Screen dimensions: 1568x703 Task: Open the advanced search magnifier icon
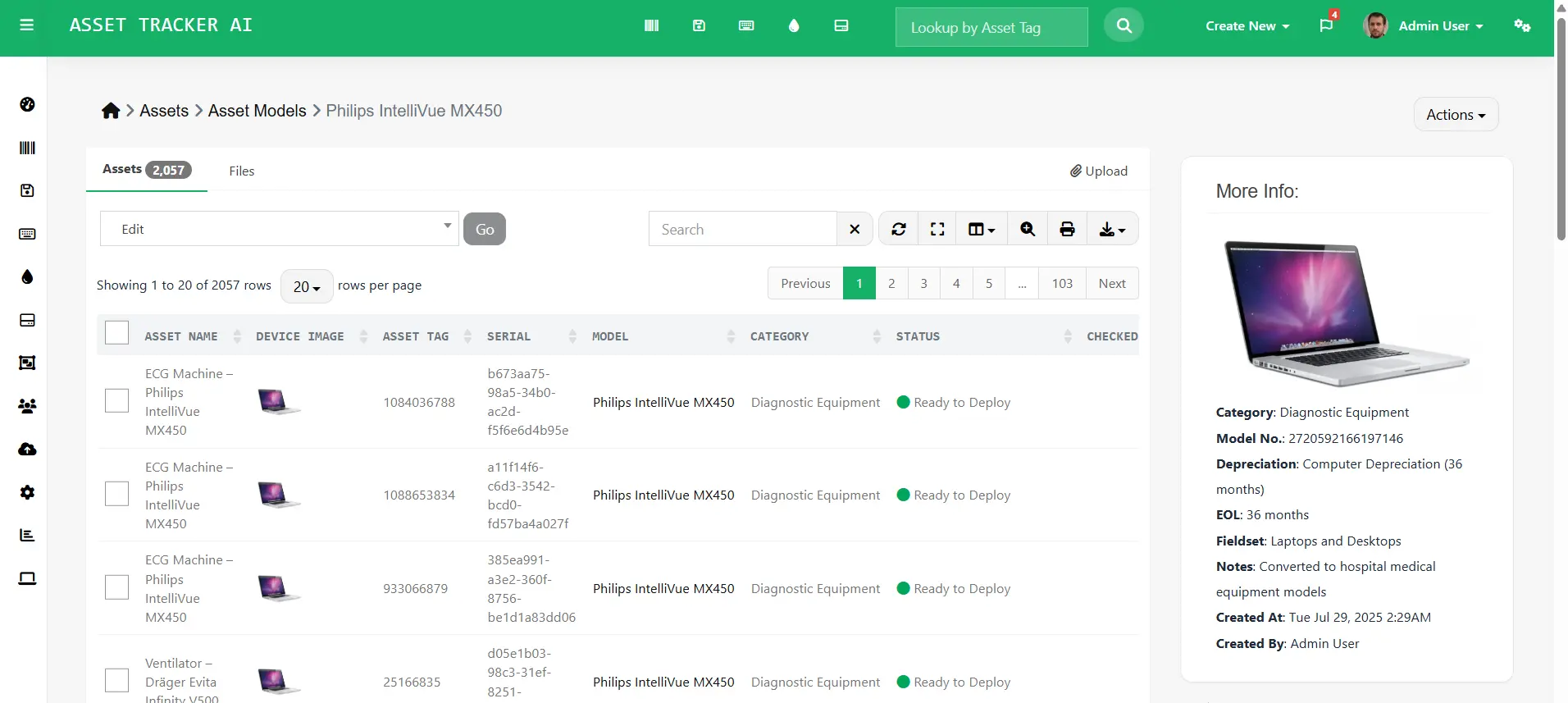[1028, 229]
